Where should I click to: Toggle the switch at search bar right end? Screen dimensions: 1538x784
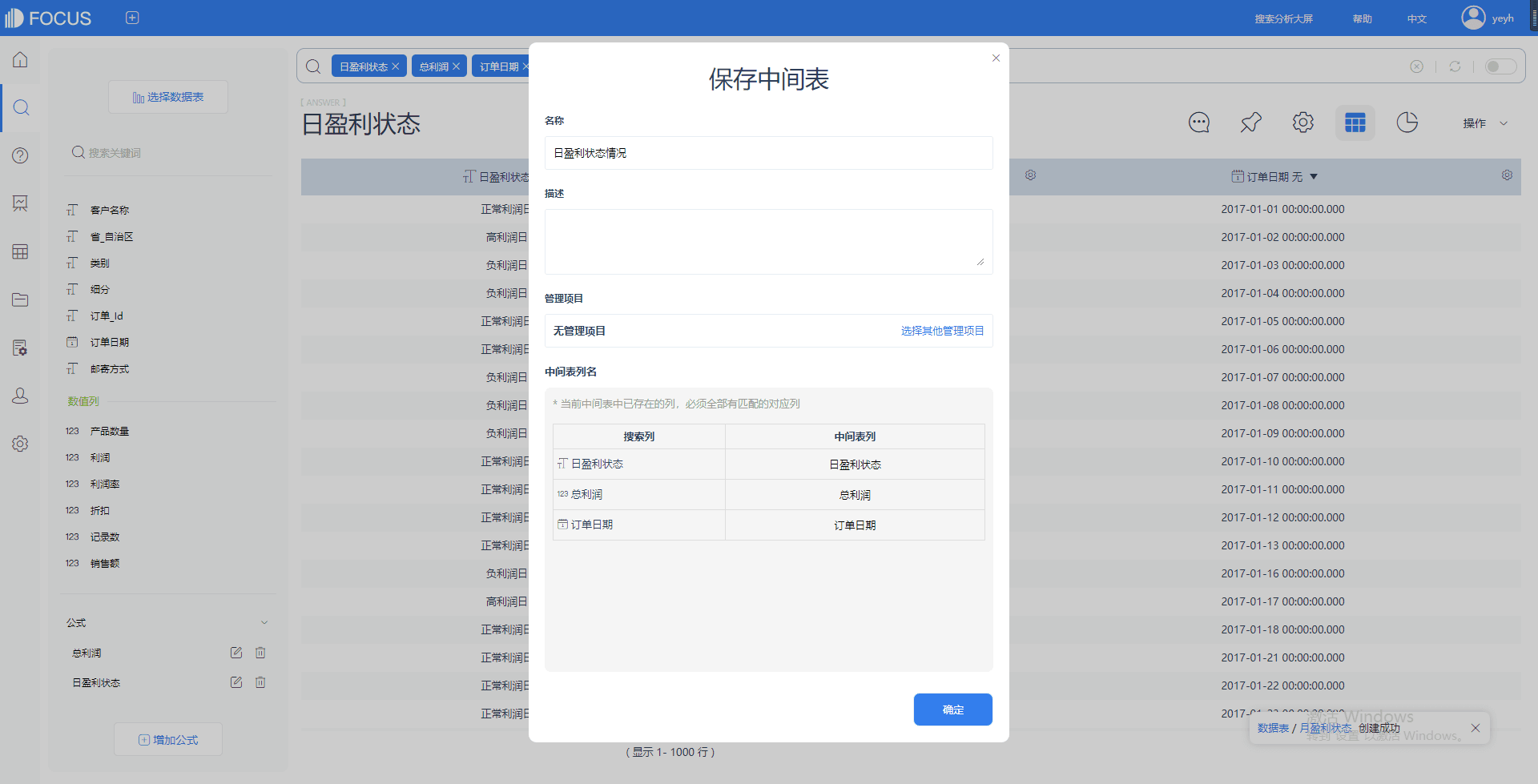pos(1500,66)
